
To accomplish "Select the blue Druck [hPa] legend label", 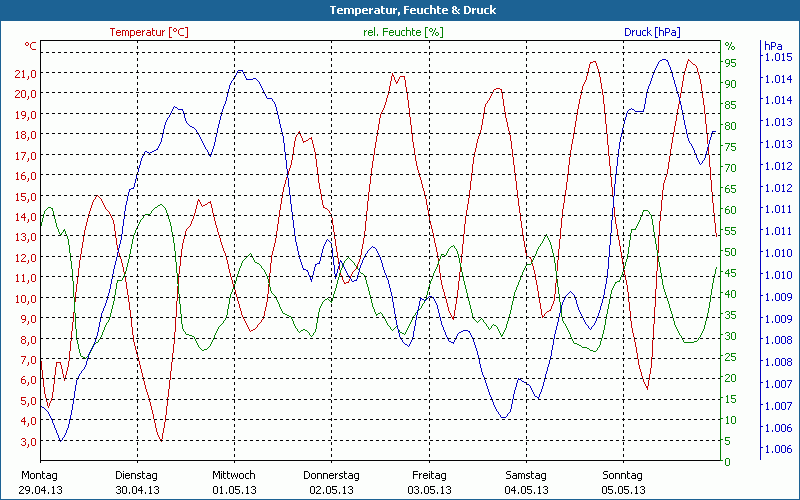I will [x=652, y=32].
